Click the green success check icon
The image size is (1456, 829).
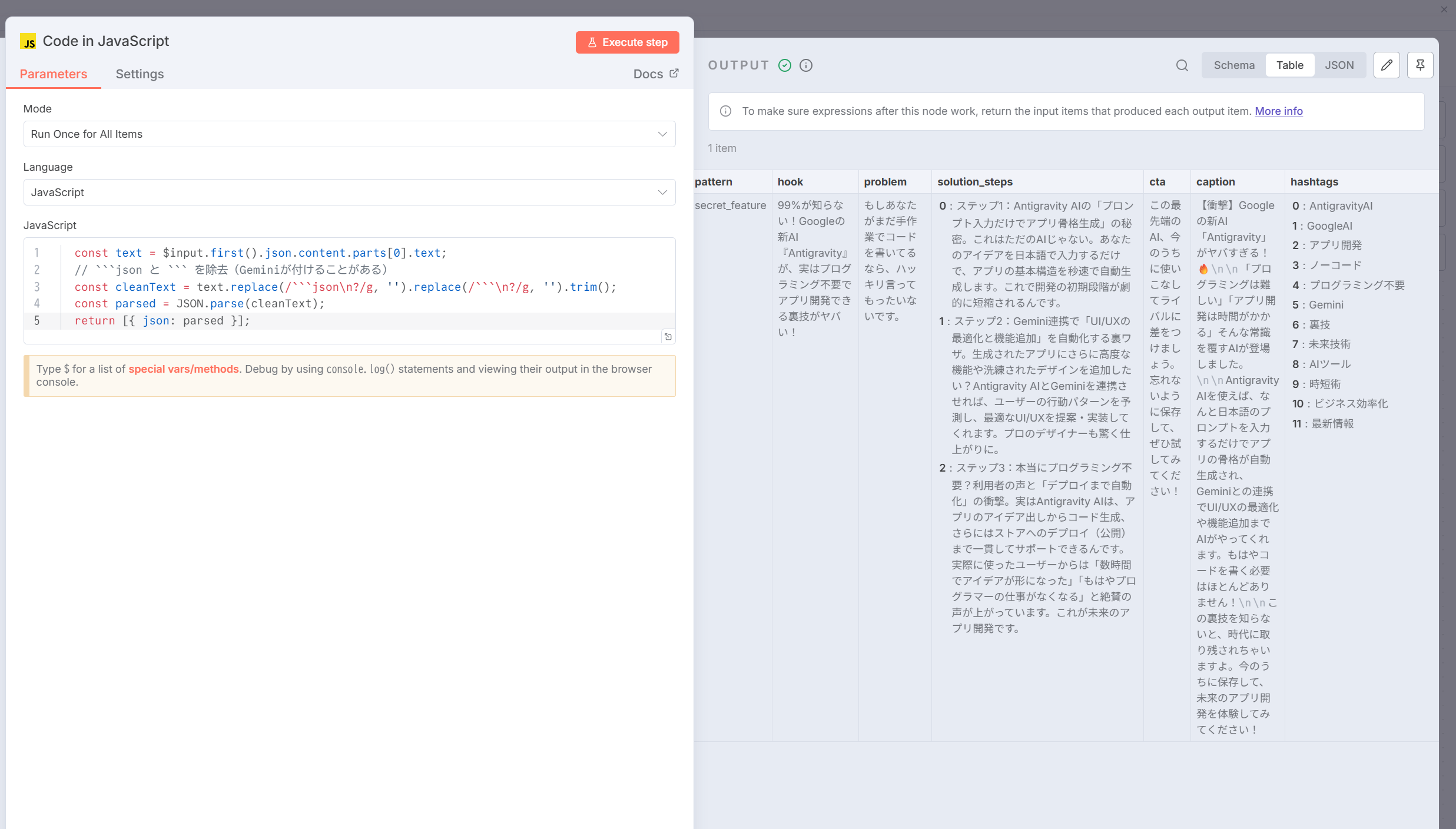click(785, 65)
